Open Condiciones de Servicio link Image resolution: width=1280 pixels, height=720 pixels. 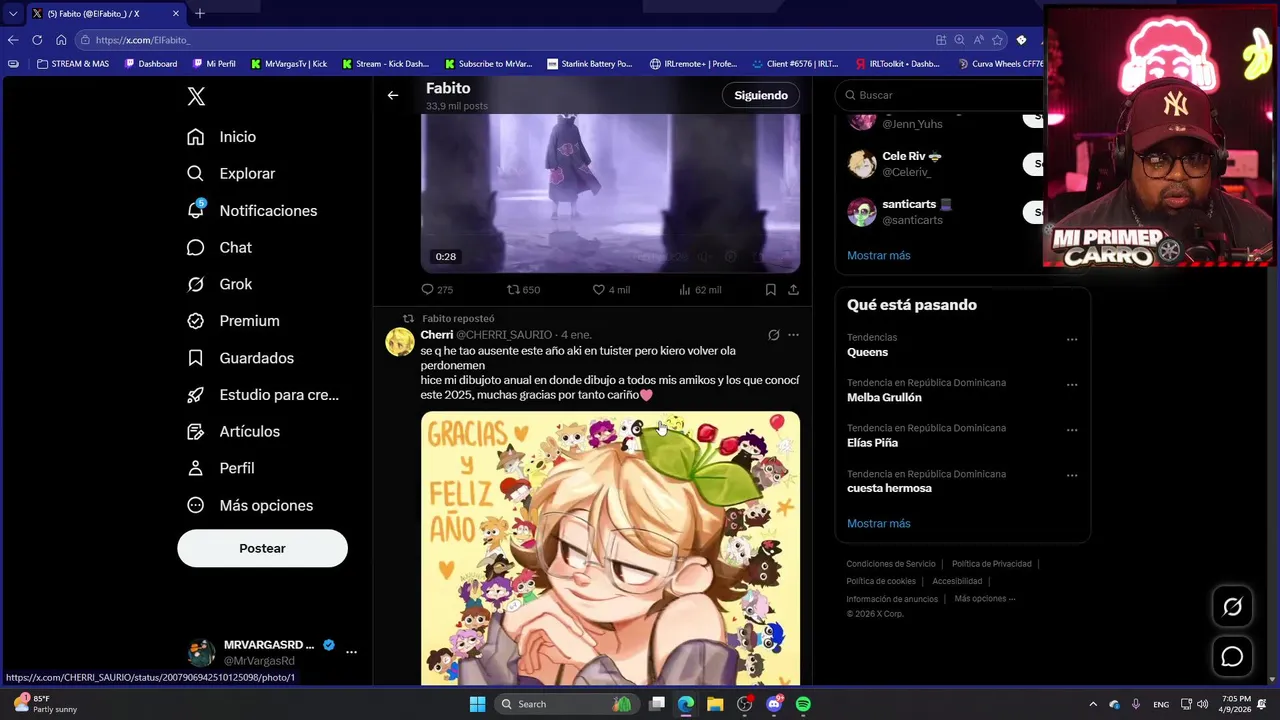click(x=891, y=564)
